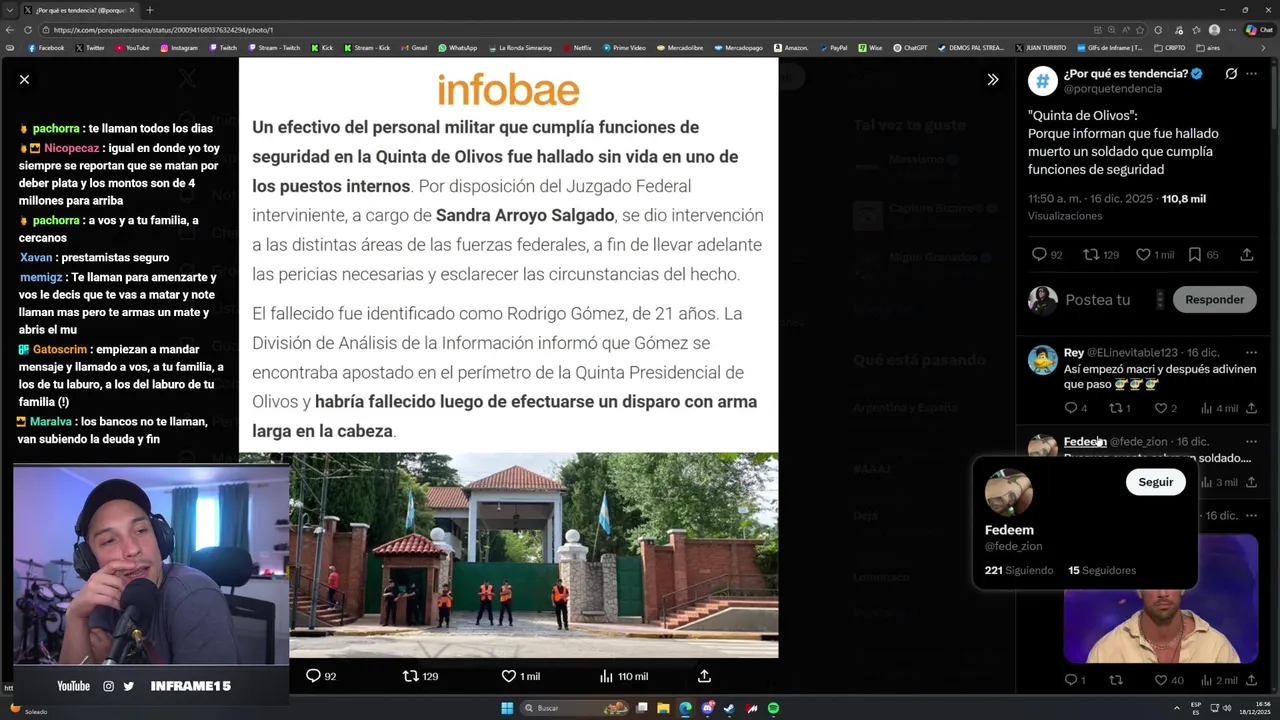Viewport: 1280px width, 720px height.
Task: Repost Rey's reply showing 1
Action: tap(1121, 408)
